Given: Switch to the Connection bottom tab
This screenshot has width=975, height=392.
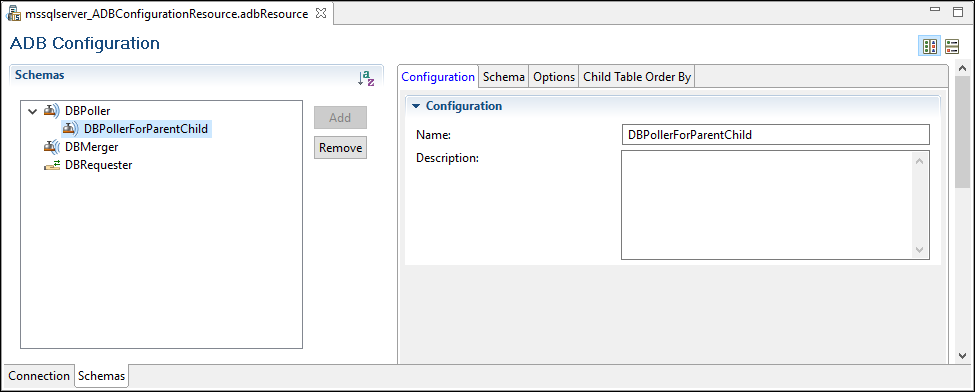Looking at the screenshot, I should coord(39,376).
